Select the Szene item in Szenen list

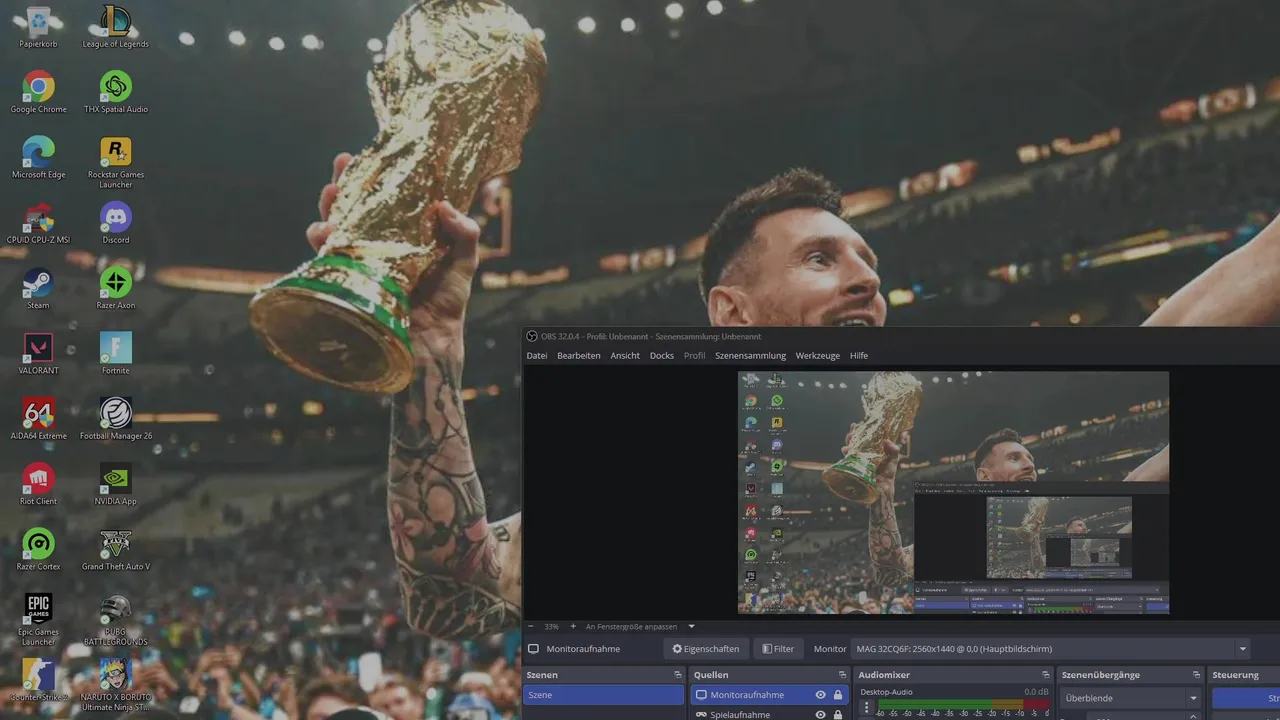pyautogui.click(x=604, y=695)
